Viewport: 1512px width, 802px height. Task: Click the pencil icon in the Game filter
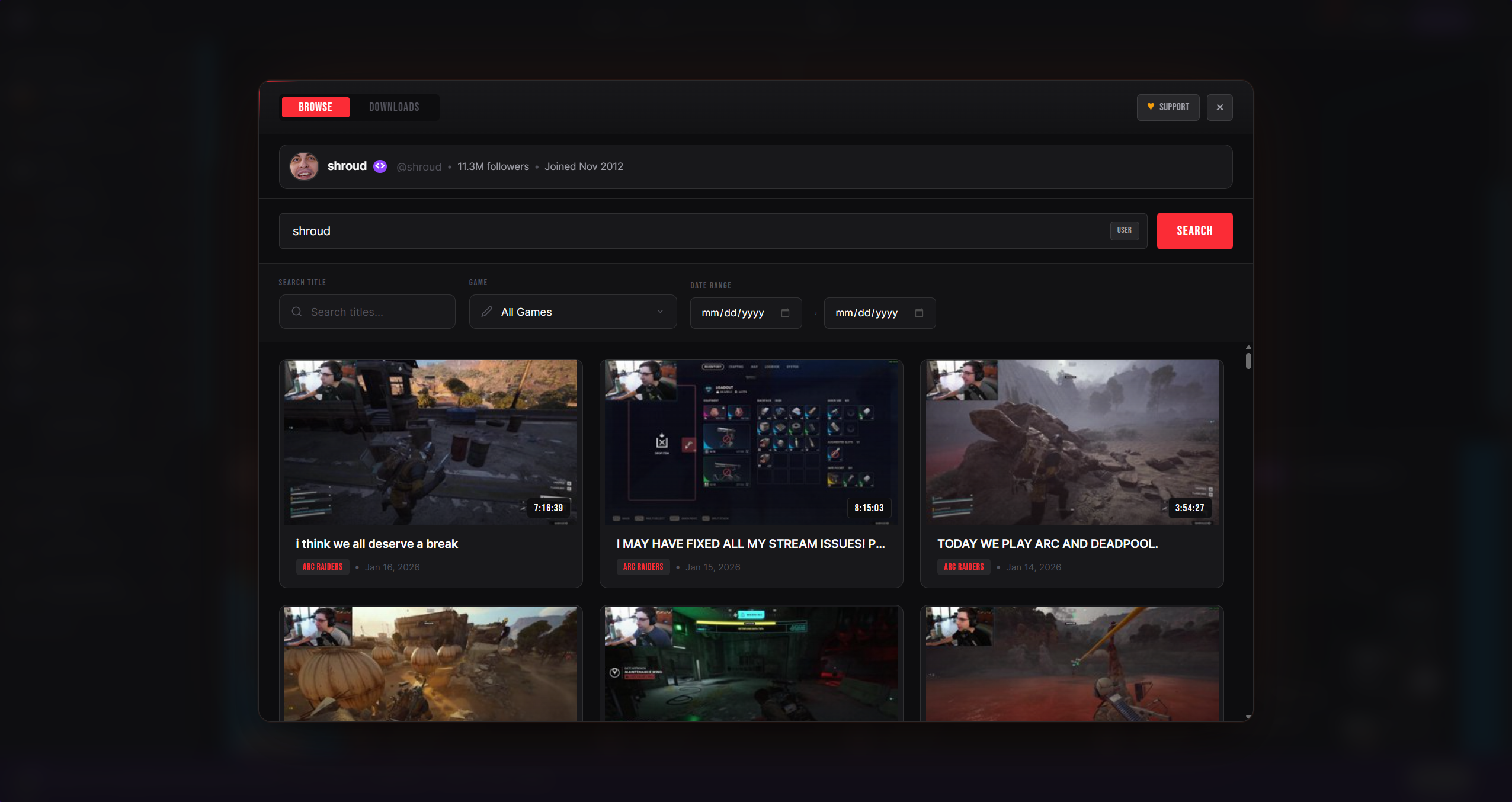click(x=488, y=312)
